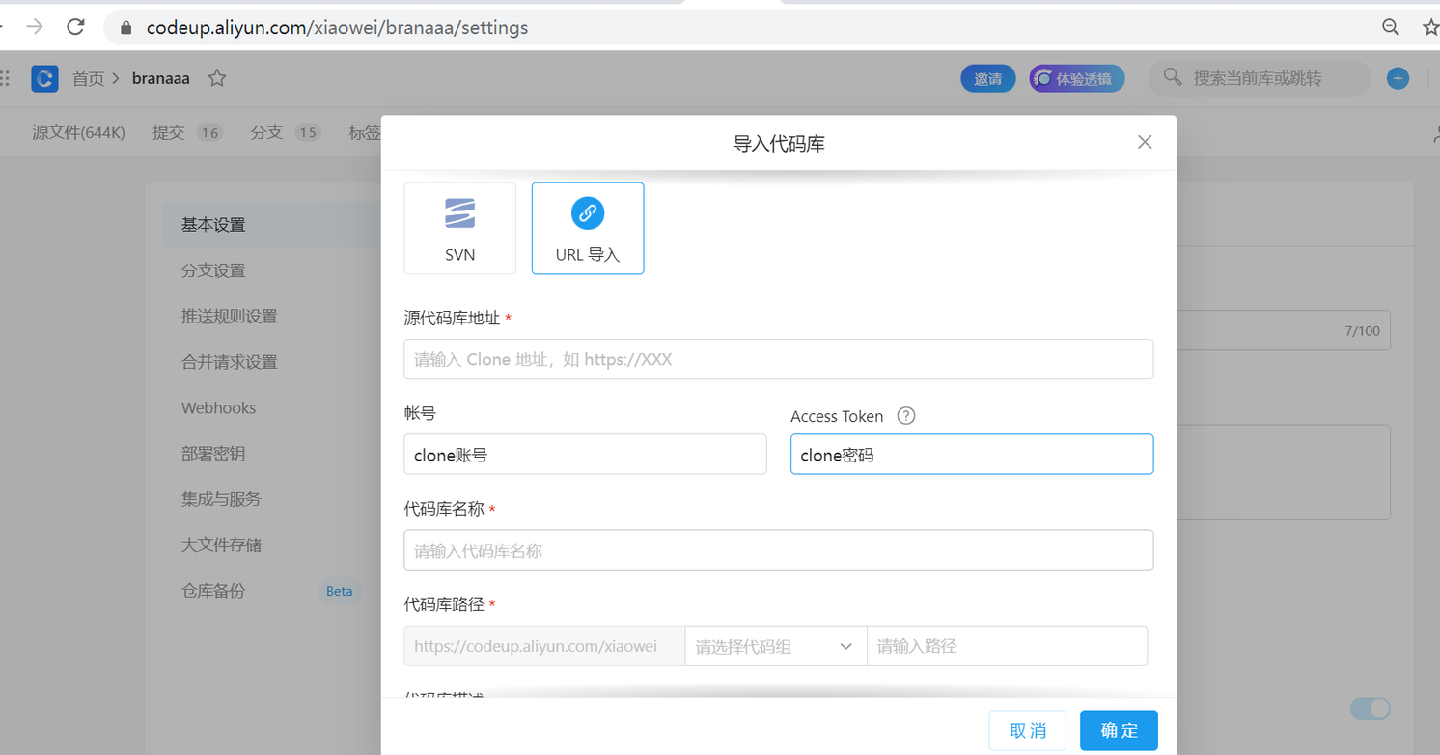Click 取消 to cancel import
Image resolution: width=1440 pixels, height=755 pixels.
tap(1028, 730)
